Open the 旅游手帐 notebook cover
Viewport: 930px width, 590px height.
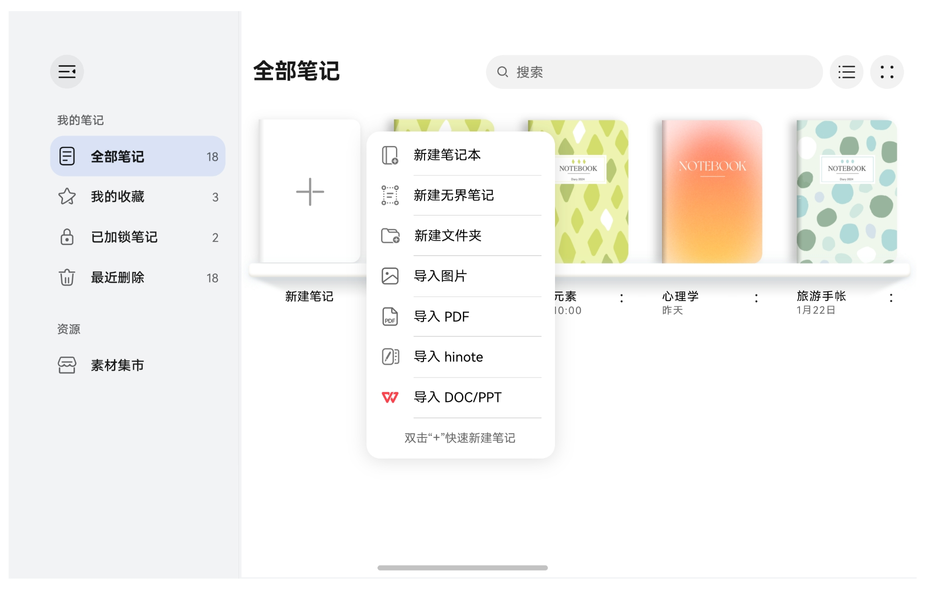(x=847, y=191)
